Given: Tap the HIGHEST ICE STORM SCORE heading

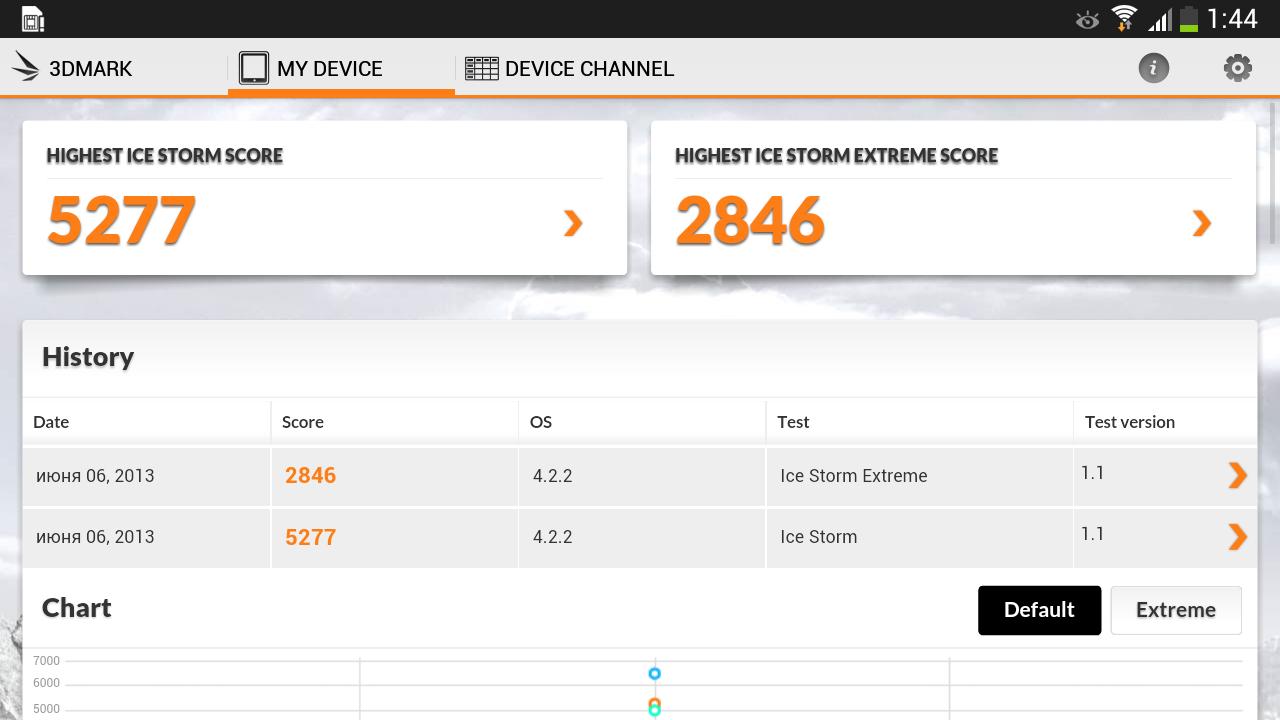Looking at the screenshot, I should (x=165, y=156).
